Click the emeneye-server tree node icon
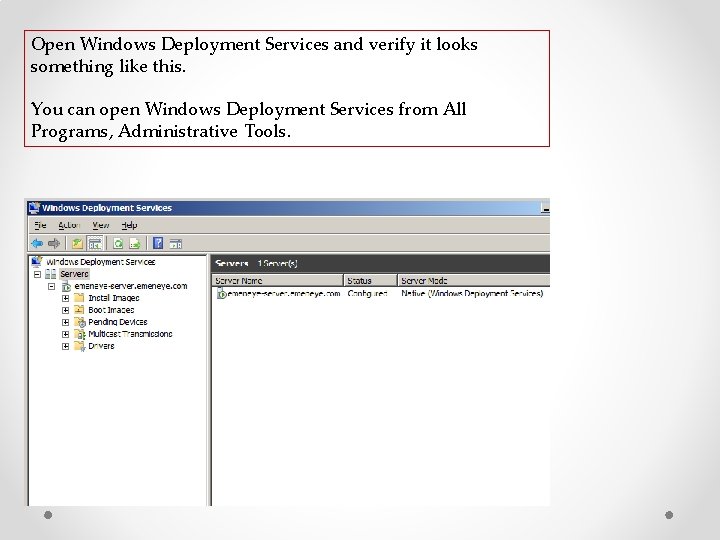Screen dimensions: 720x540 [x=66, y=287]
